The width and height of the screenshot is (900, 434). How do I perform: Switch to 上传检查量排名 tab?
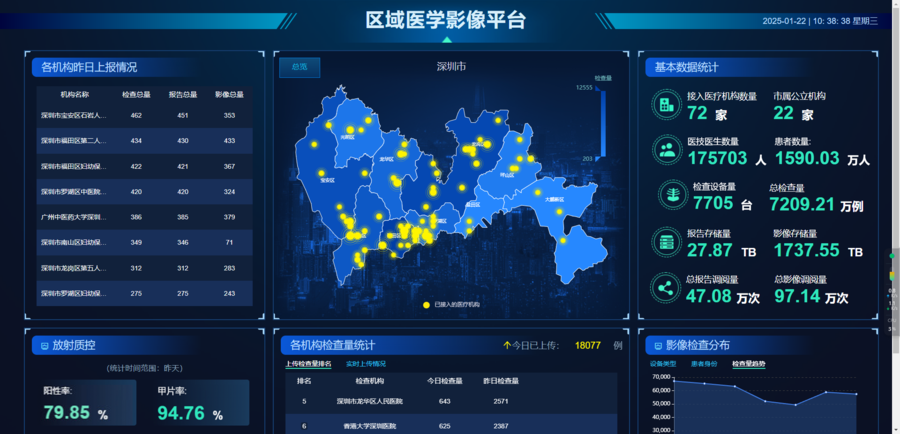pyautogui.click(x=308, y=364)
